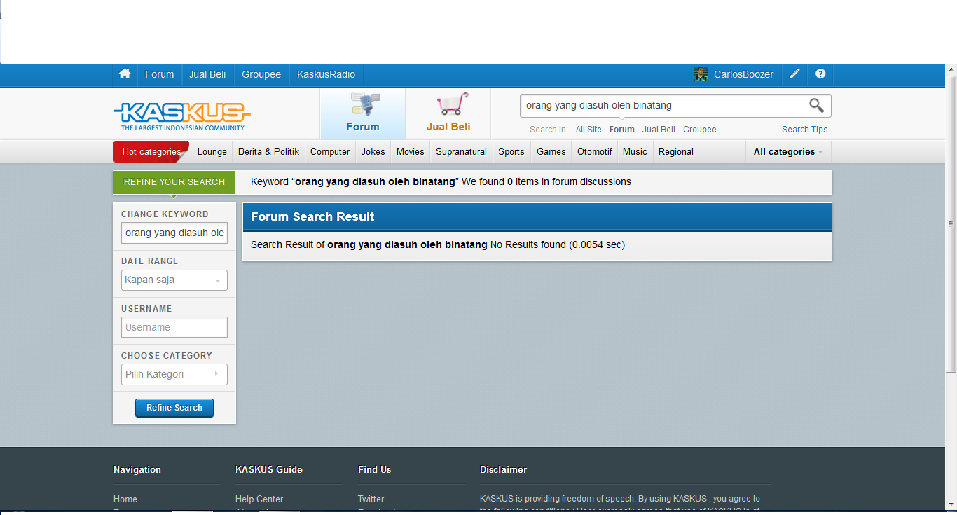Click CarlosBoozer avatar image

point(701,74)
